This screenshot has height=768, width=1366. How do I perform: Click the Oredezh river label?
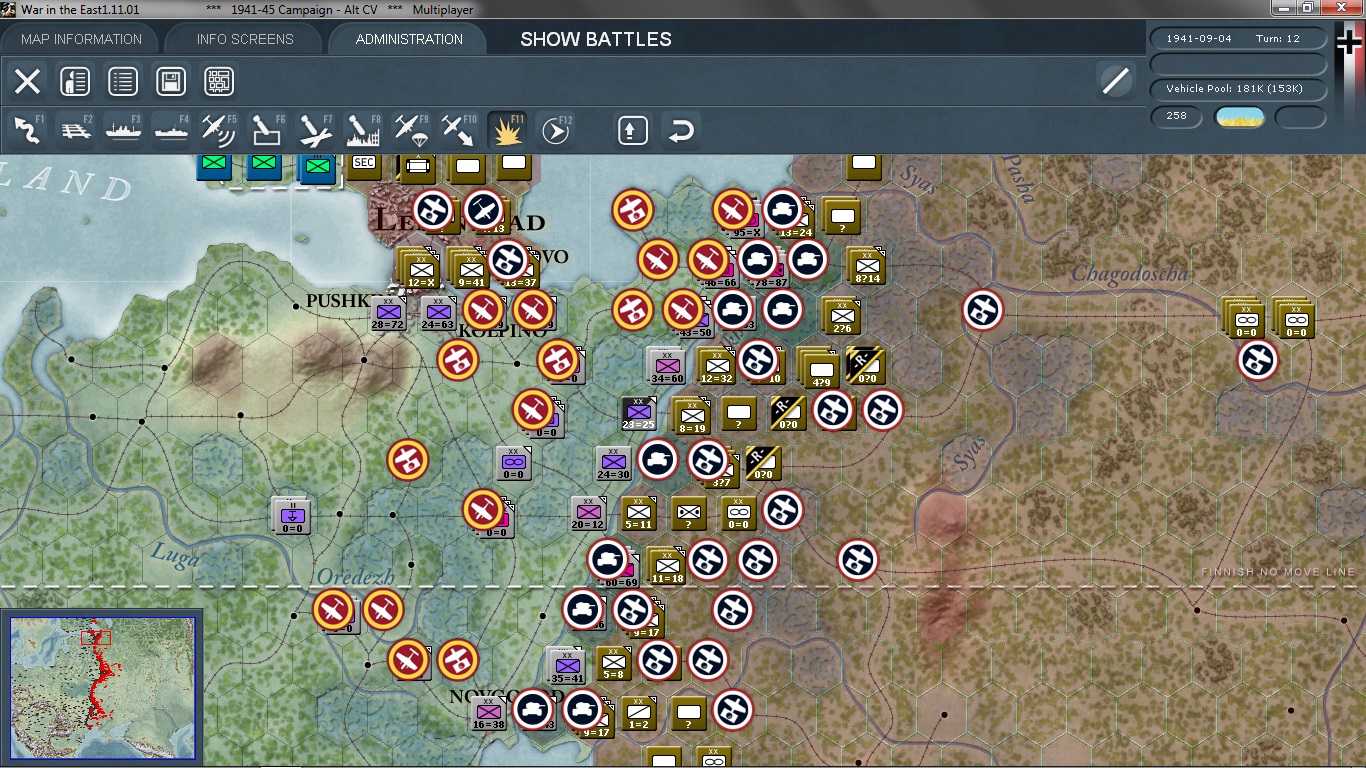click(x=355, y=577)
